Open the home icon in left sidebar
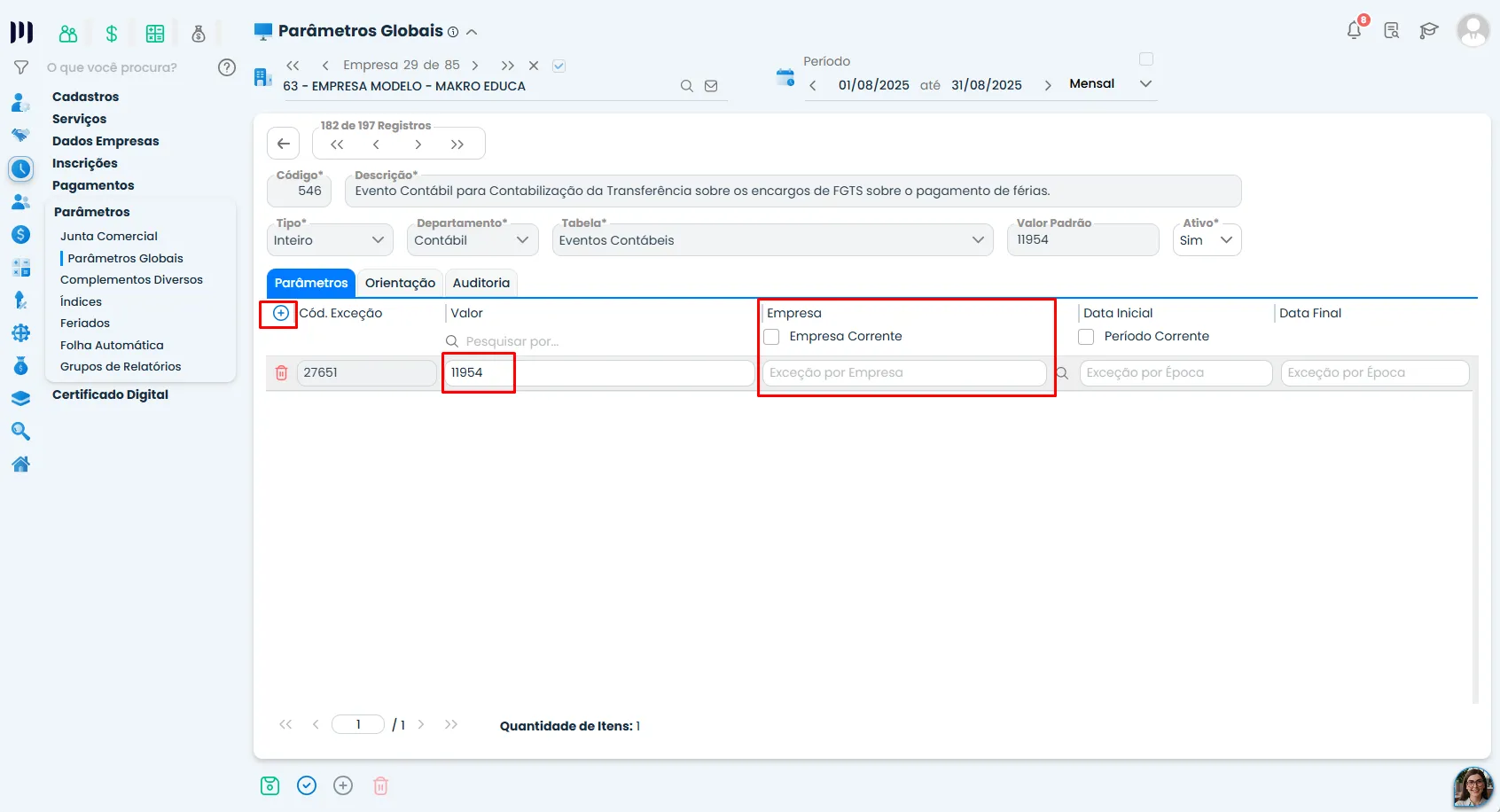The width and height of the screenshot is (1500, 812). pos(21,464)
